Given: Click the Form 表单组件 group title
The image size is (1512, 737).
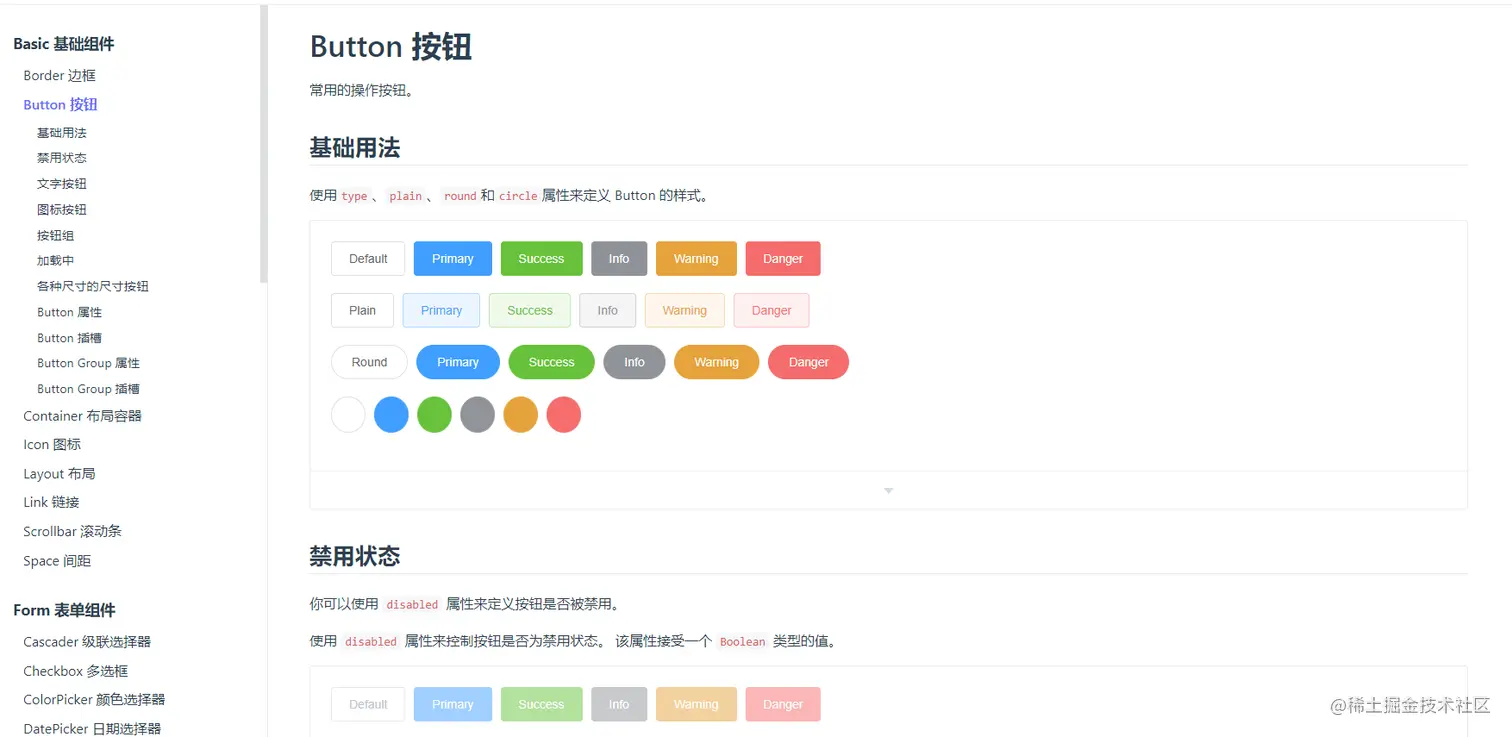Looking at the screenshot, I should click(x=65, y=610).
